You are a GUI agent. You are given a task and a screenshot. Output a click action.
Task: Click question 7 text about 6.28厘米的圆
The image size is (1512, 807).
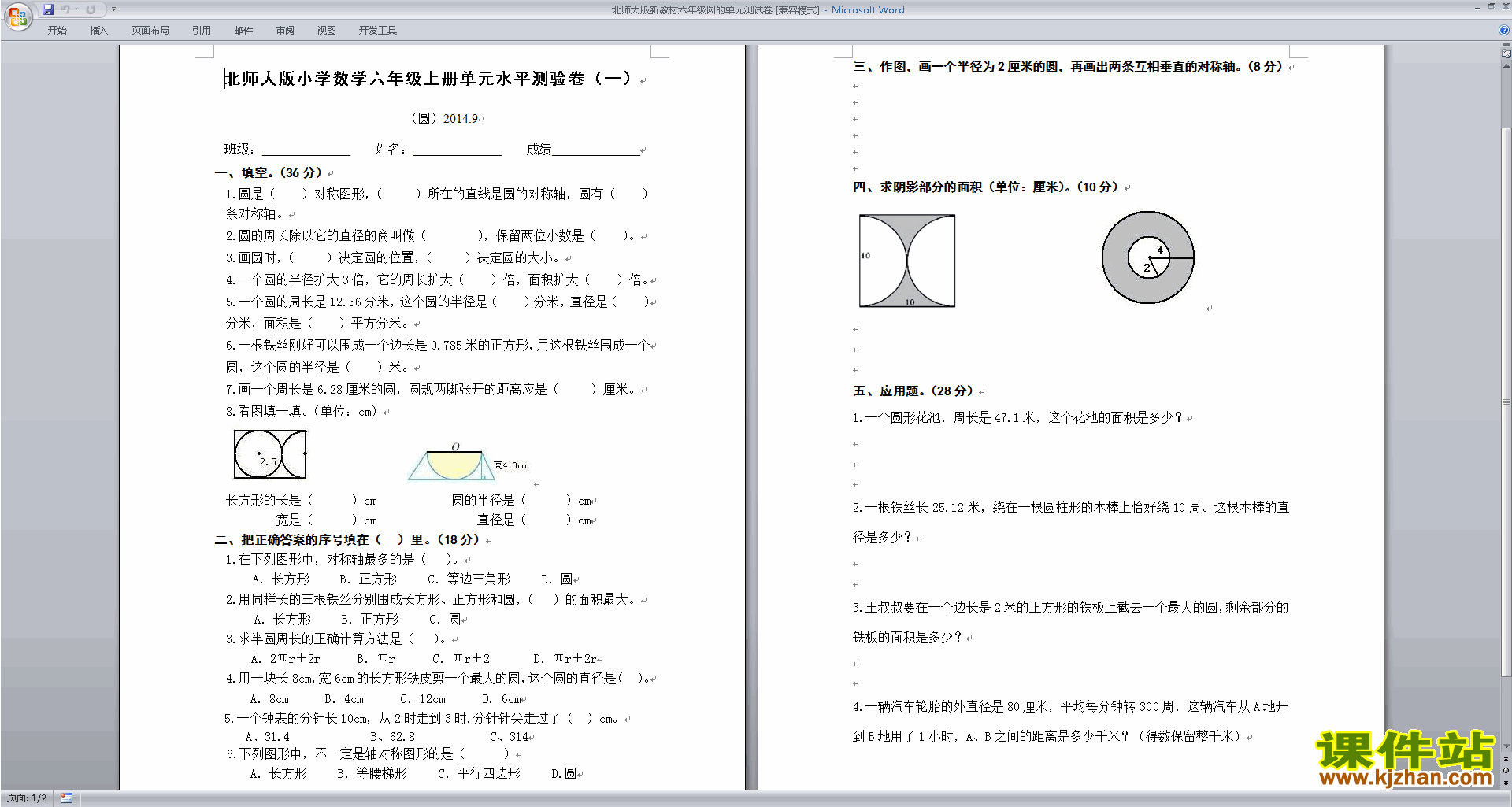(431, 389)
